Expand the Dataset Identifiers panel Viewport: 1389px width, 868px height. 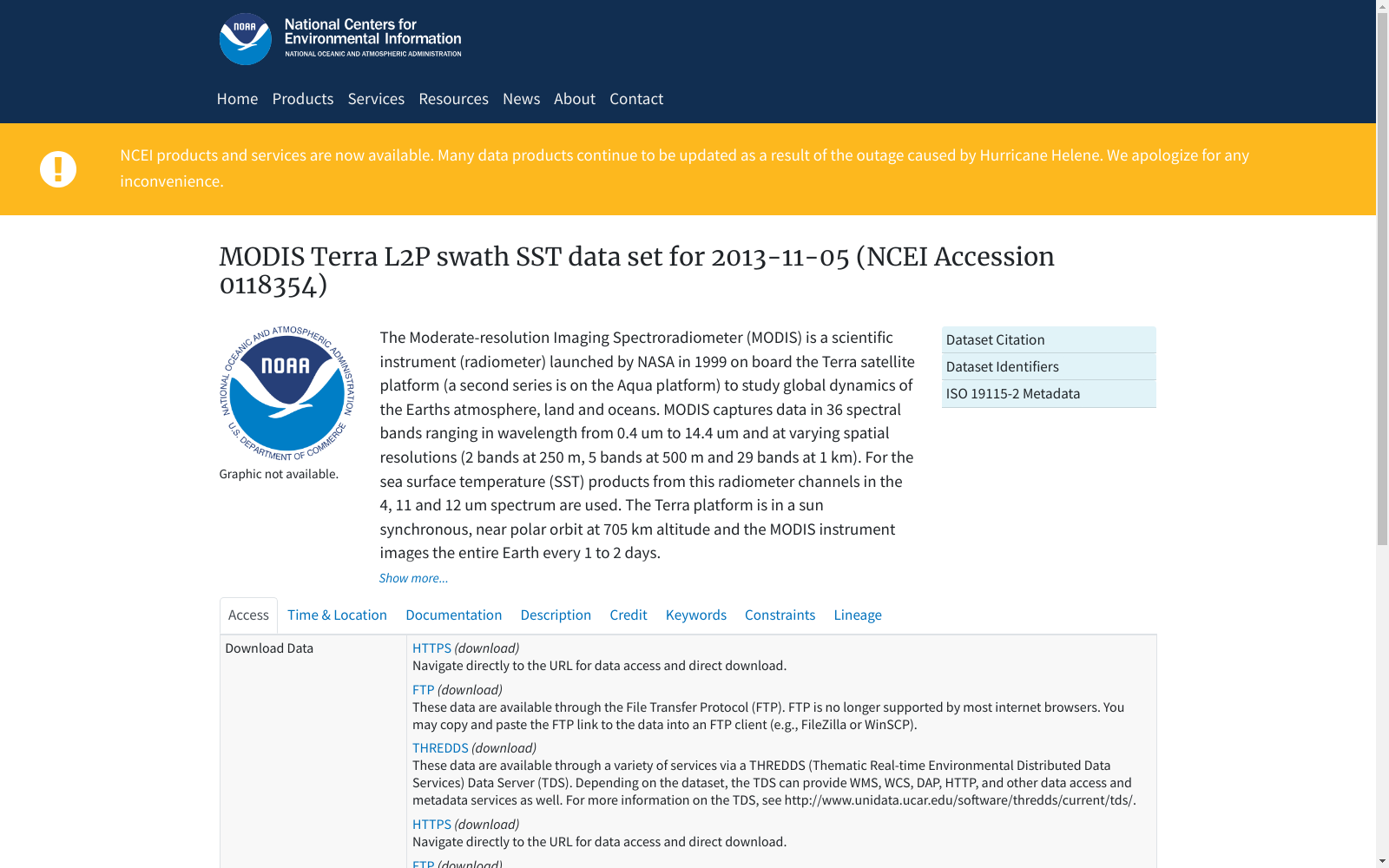pyautogui.click(x=1049, y=366)
